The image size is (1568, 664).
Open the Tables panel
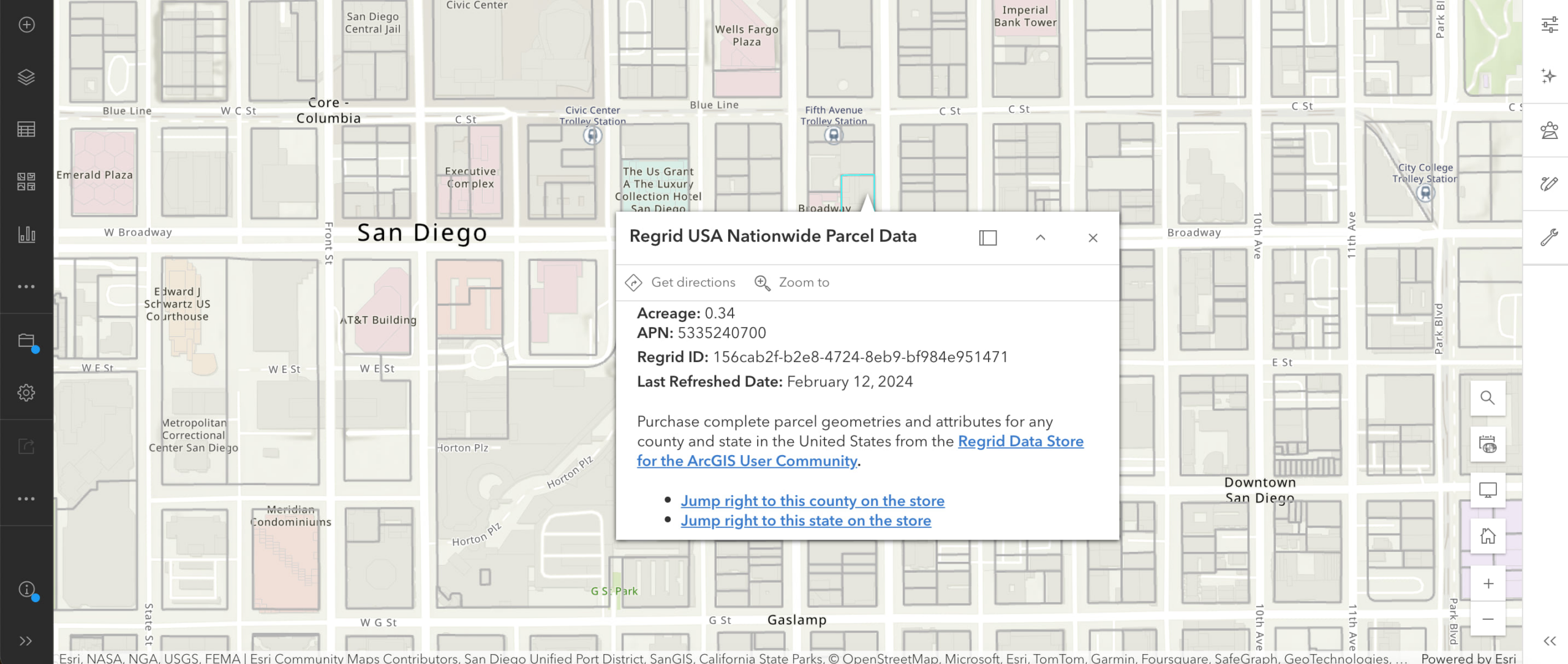26,129
